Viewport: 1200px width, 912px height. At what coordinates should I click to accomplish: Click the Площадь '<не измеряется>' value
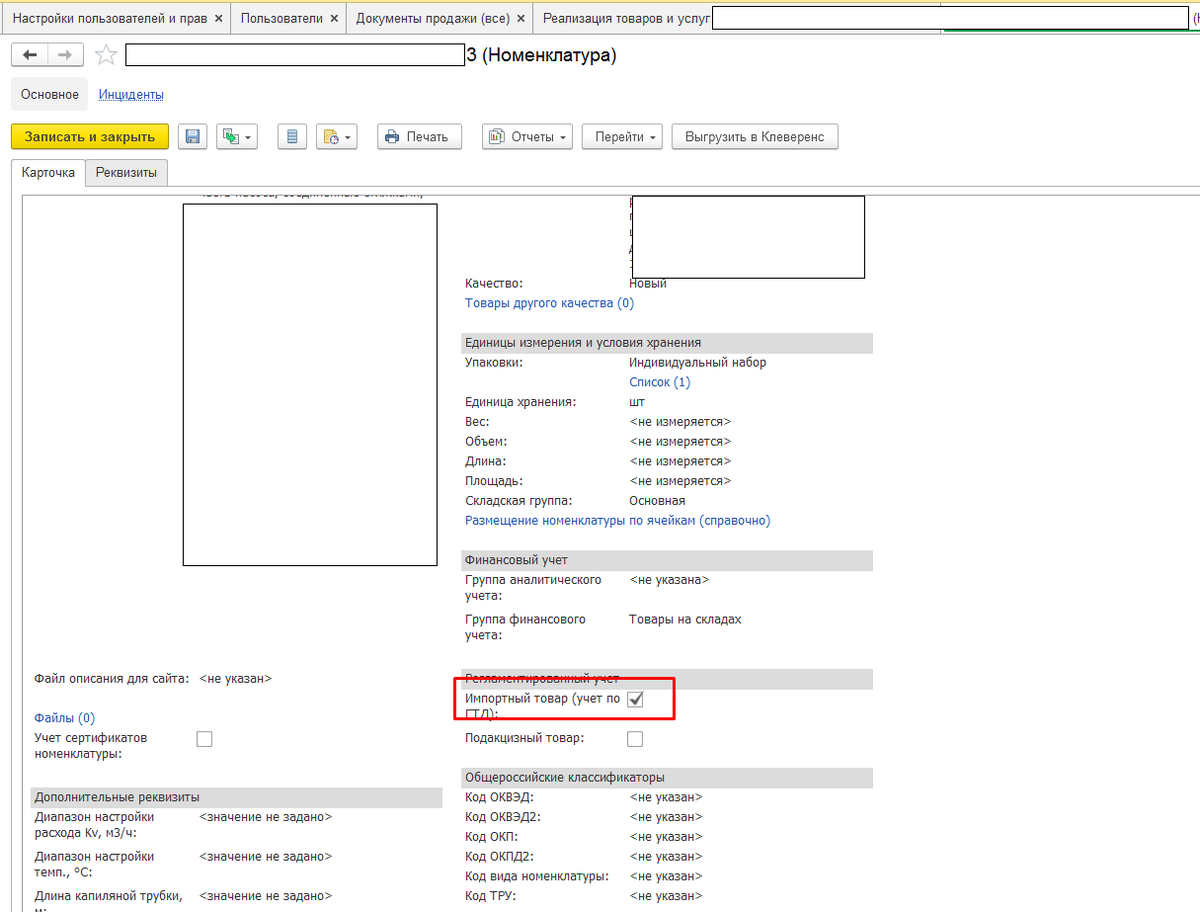pos(680,482)
